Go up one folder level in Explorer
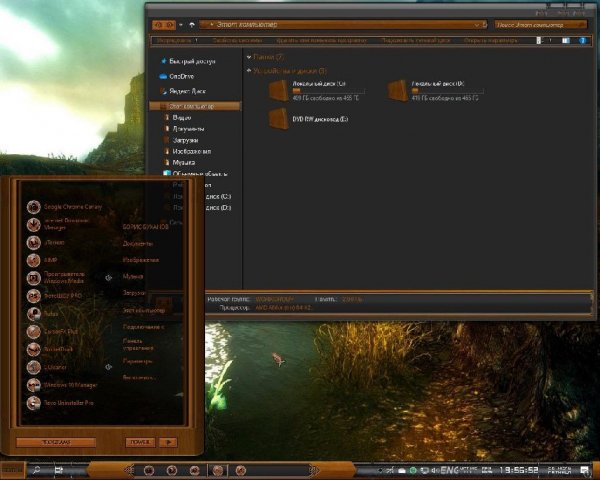 [x=192, y=25]
